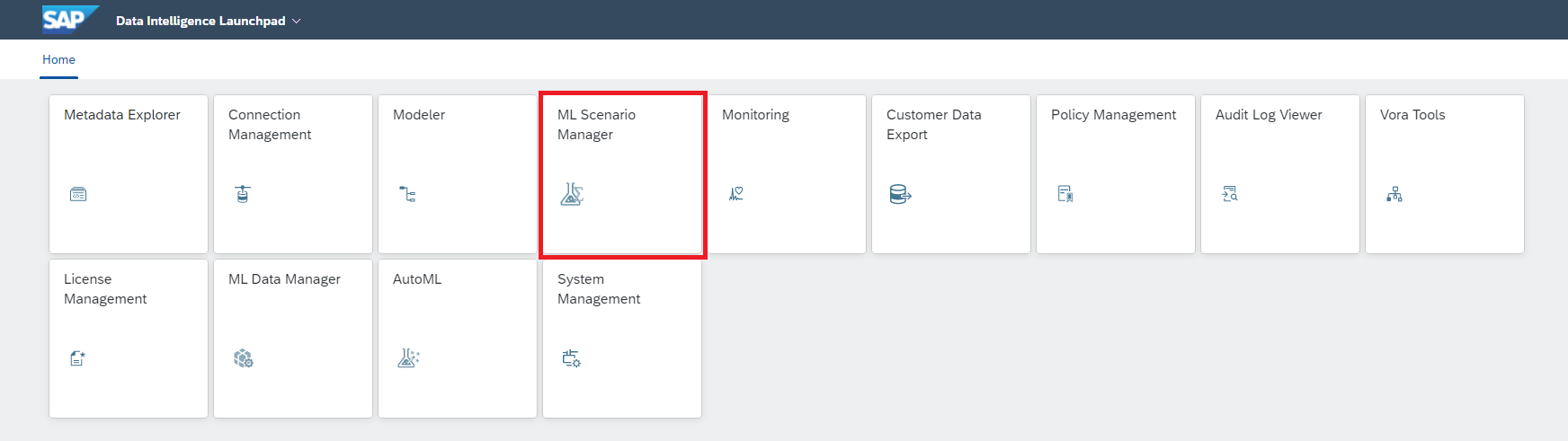Click the Connection Management tile icon

pyautogui.click(x=243, y=194)
